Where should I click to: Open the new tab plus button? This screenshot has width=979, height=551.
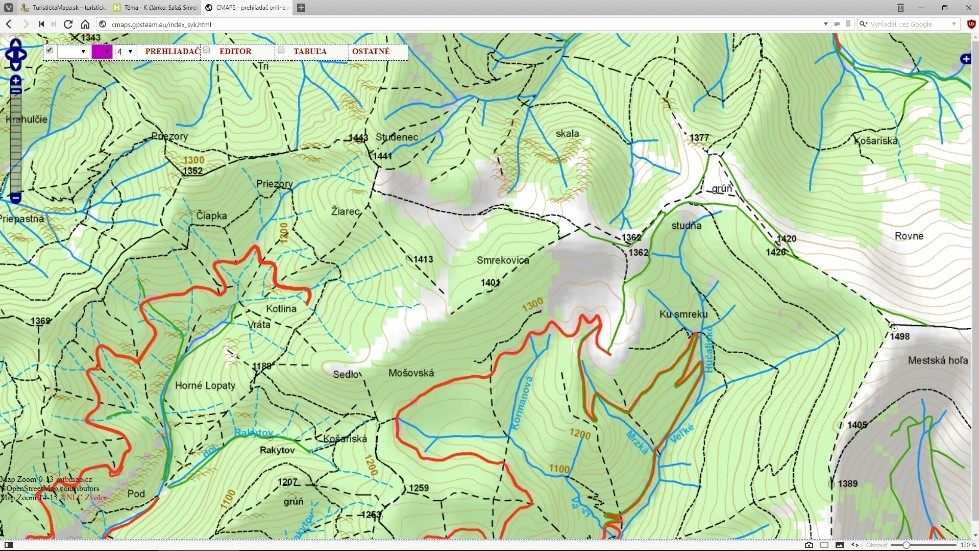click(x=301, y=7)
